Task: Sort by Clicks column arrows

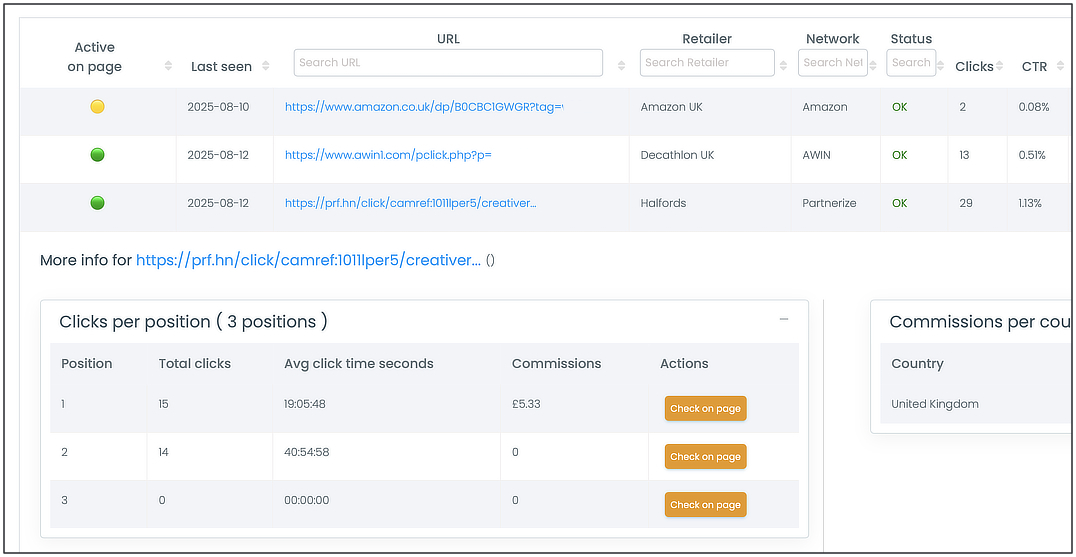Action: coord(999,66)
